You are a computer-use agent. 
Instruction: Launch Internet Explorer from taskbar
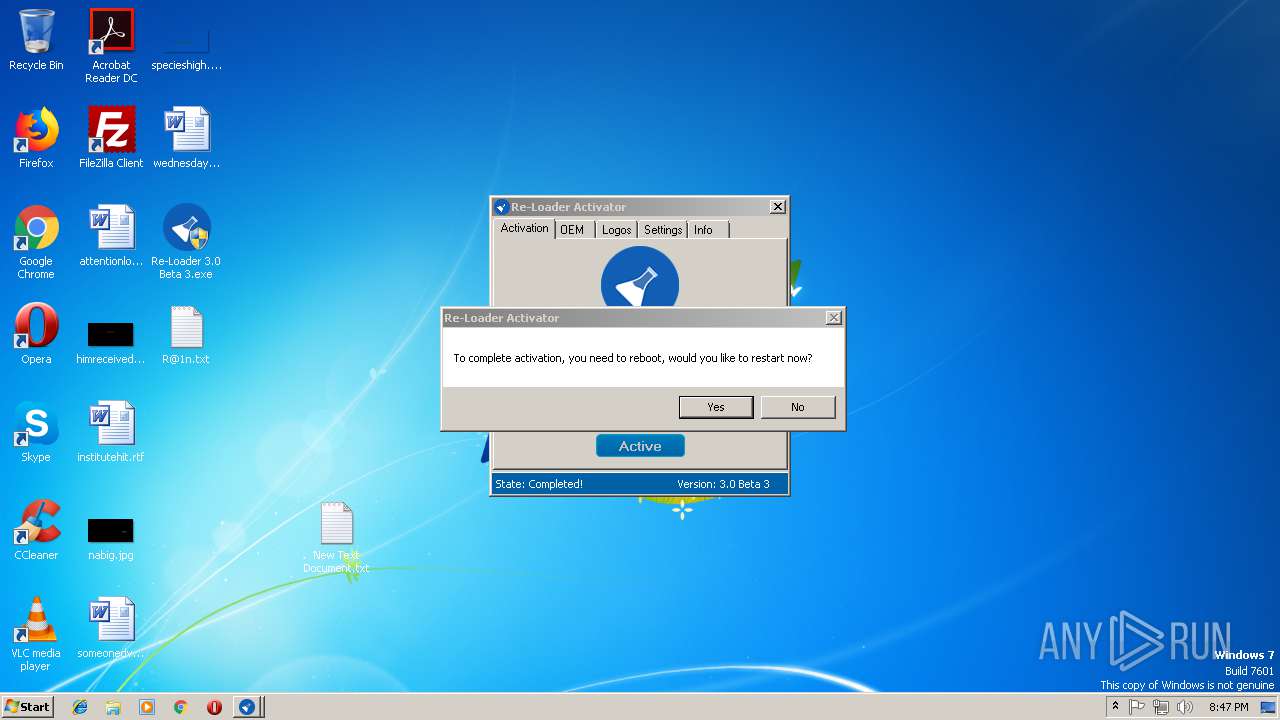pos(80,707)
